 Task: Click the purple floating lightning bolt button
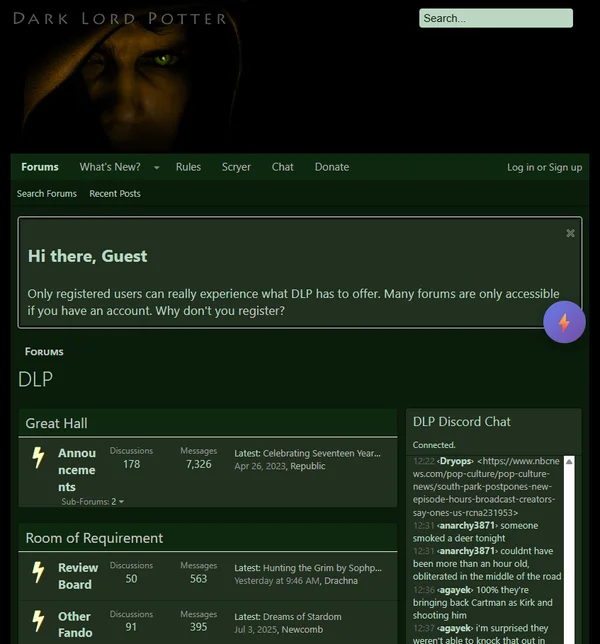pos(564,322)
